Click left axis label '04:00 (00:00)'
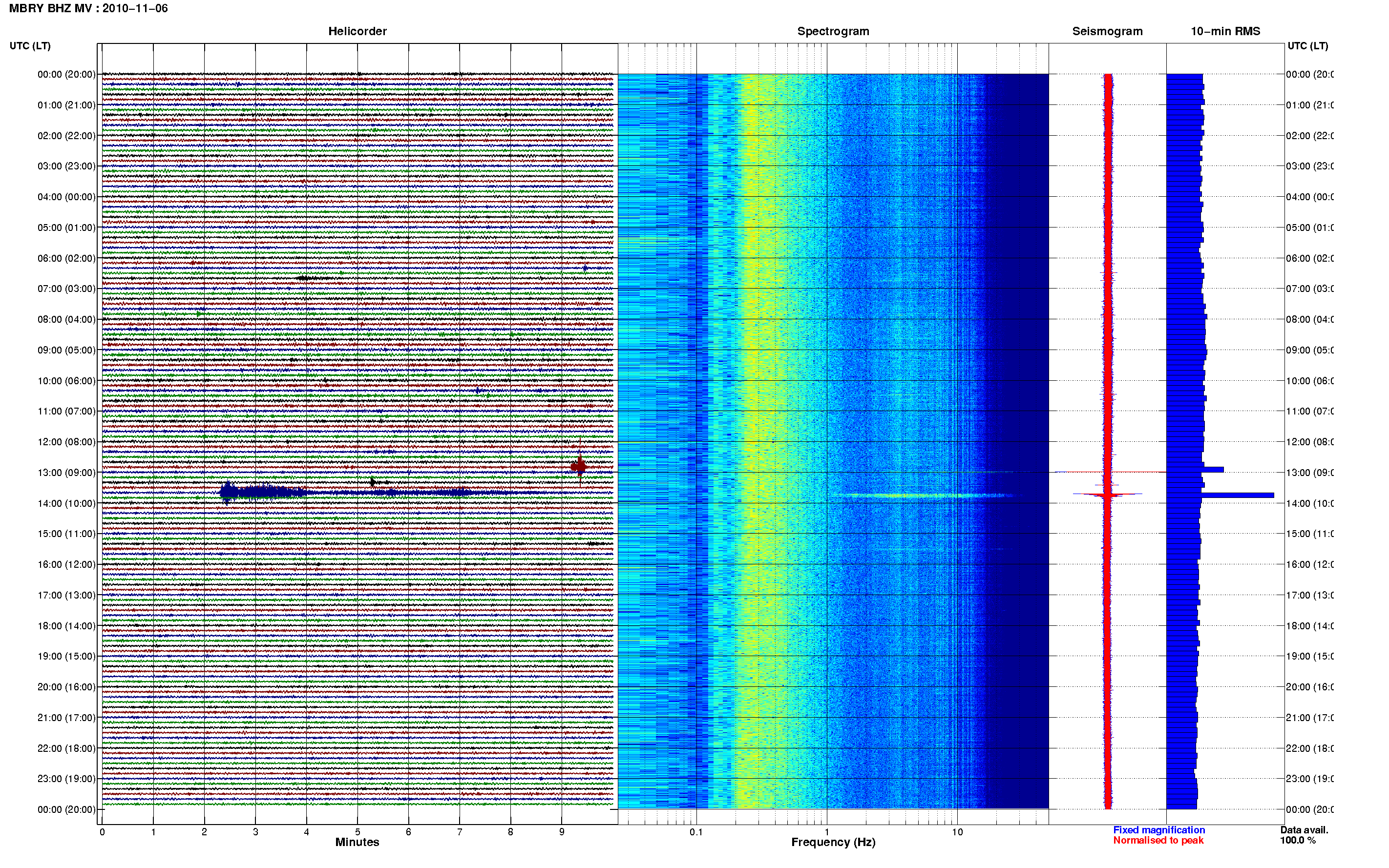 click(66, 197)
